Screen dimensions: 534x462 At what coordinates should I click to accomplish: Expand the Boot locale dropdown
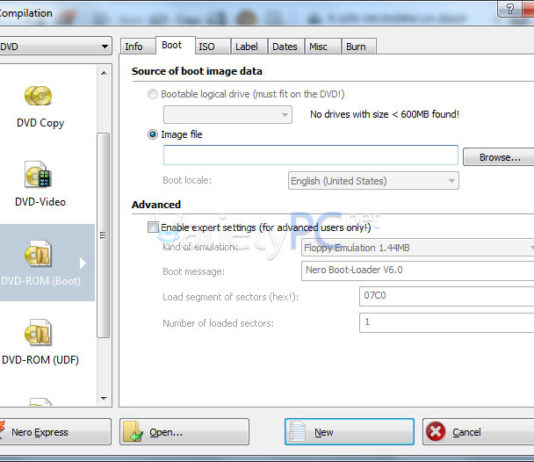click(373, 180)
